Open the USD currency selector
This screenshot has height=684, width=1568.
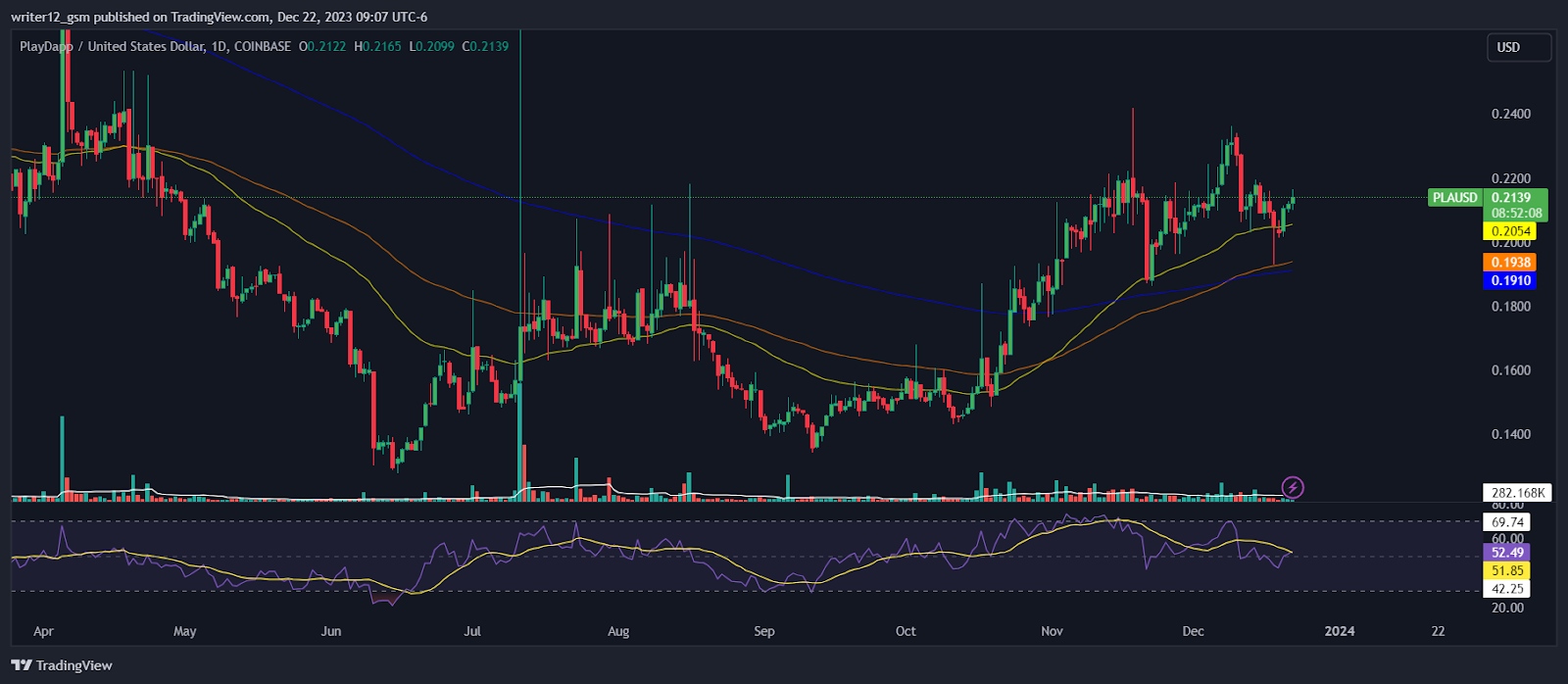coord(1519,47)
